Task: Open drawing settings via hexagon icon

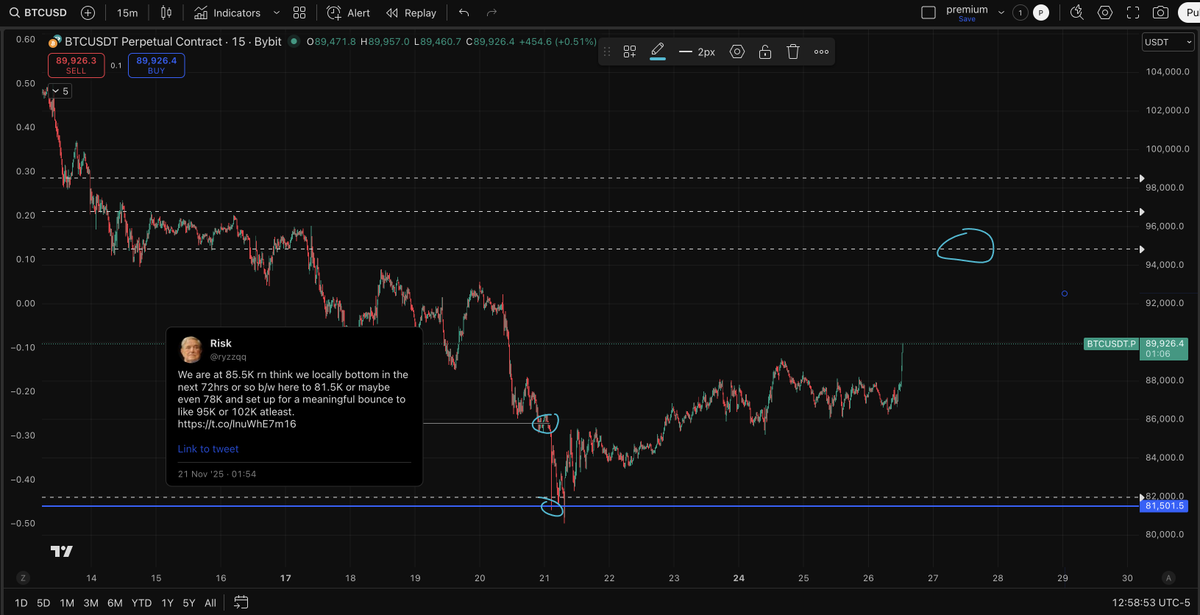Action: [737, 51]
